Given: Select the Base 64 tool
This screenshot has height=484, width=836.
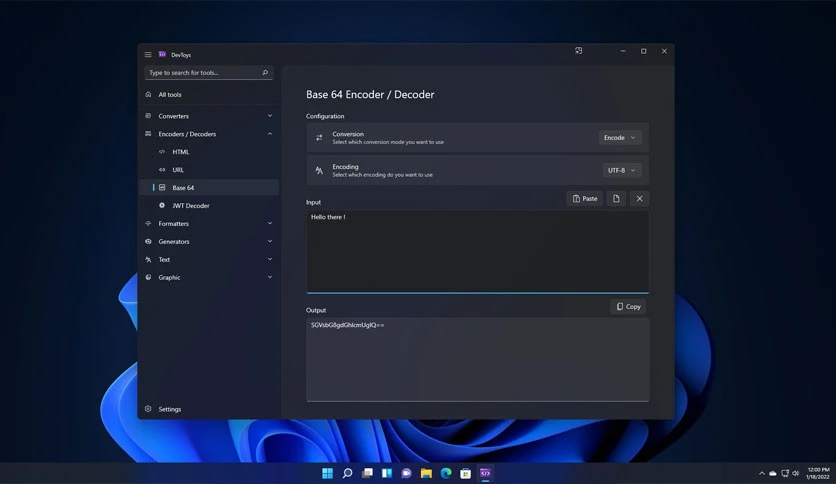Looking at the screenshot, I should [x=209, y=188].
